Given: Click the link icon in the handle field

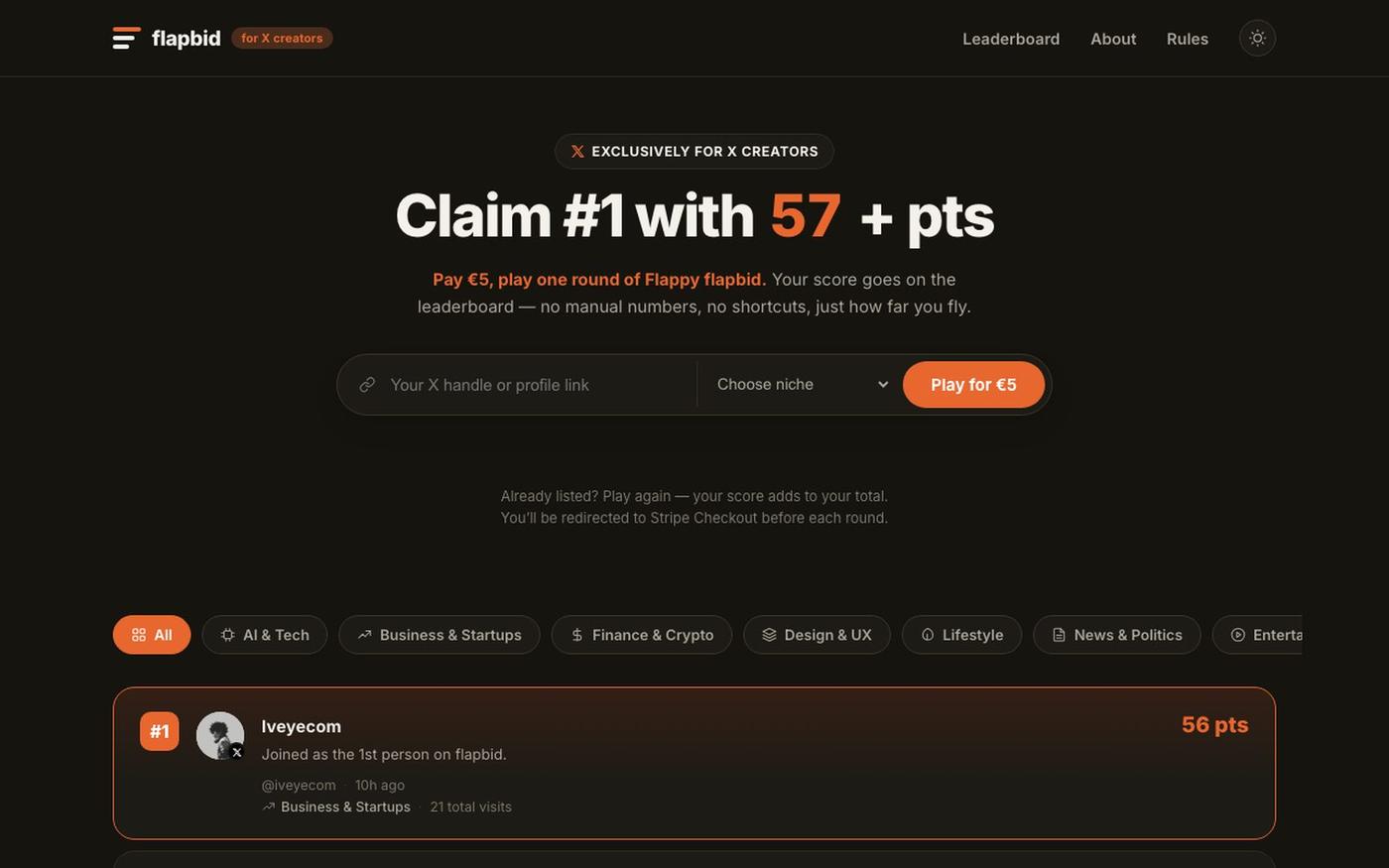Looking at the screenshot, I should tap(367, 385).
